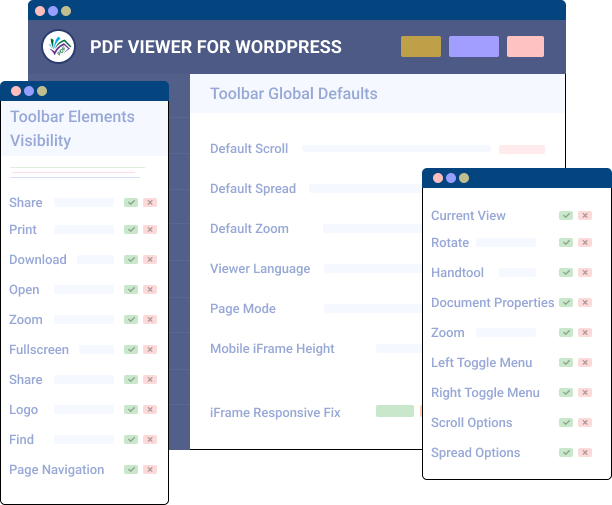Click the Toolbar Global Defaults heading
612x505 pixels.
(294, 94)
